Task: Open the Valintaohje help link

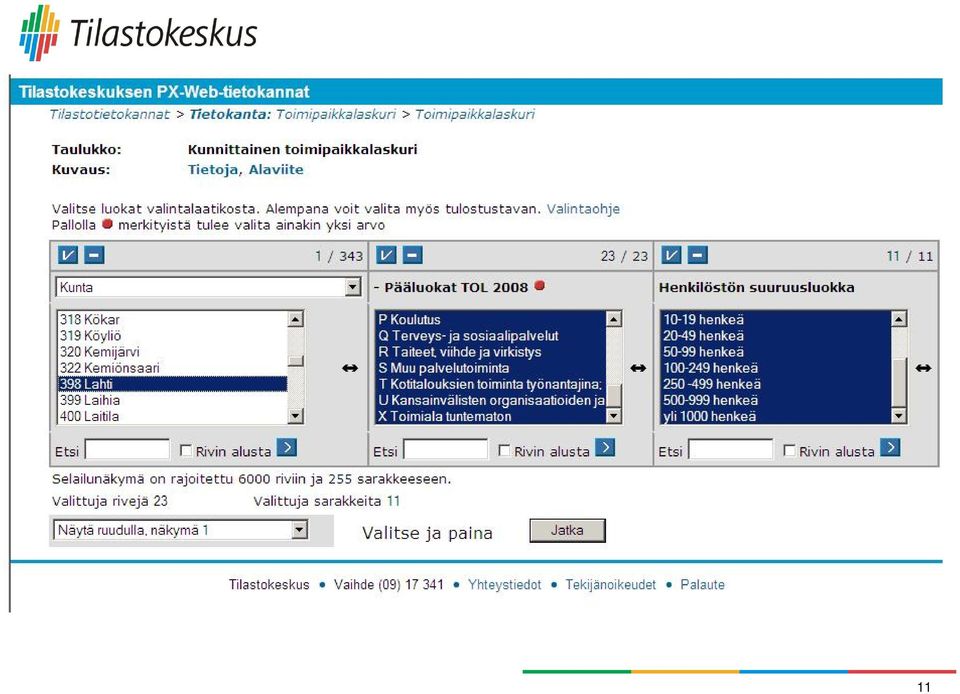Action: click(583, 209)
